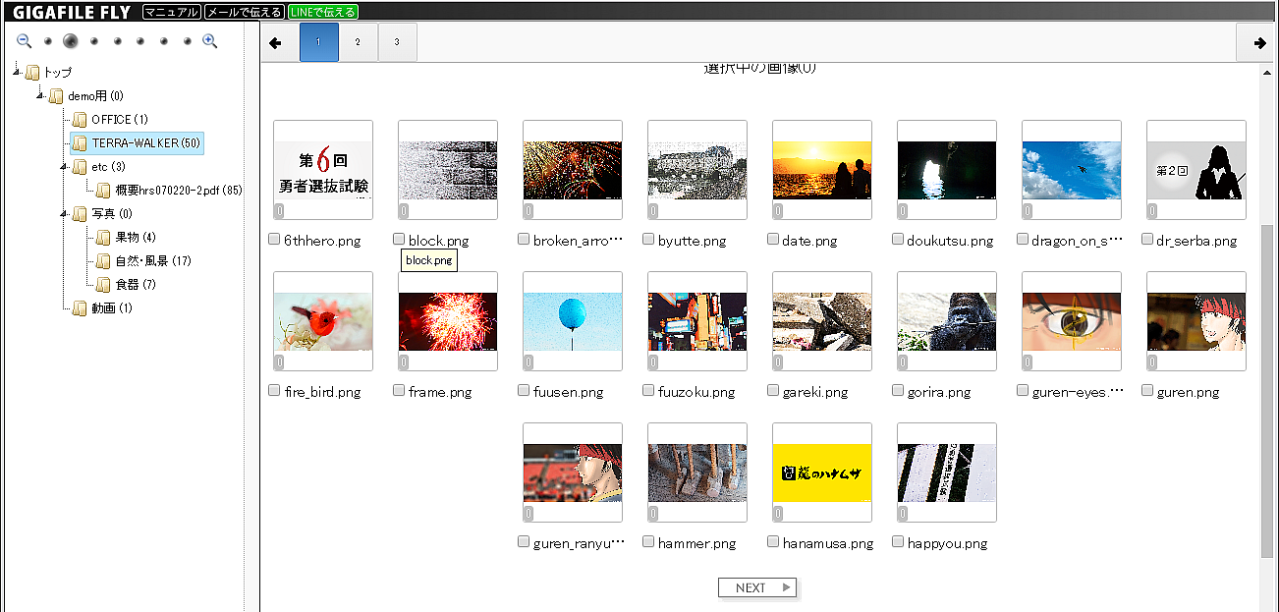Image resolution: width=1279 pixels, height=612 pixels.
Task: Click the 動画 folder icon
Action: [x=80, y=308]
